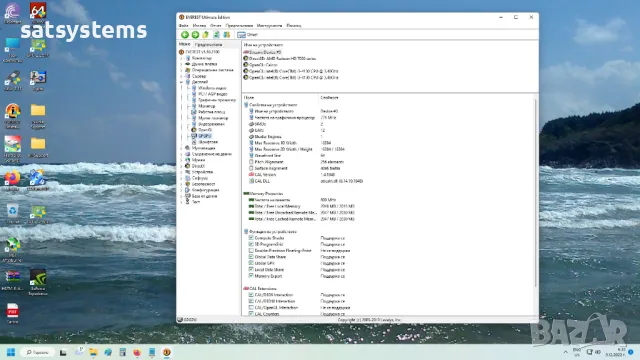Select the OpenCL Caicos device

pyautogui.click(x=260, y=64)
